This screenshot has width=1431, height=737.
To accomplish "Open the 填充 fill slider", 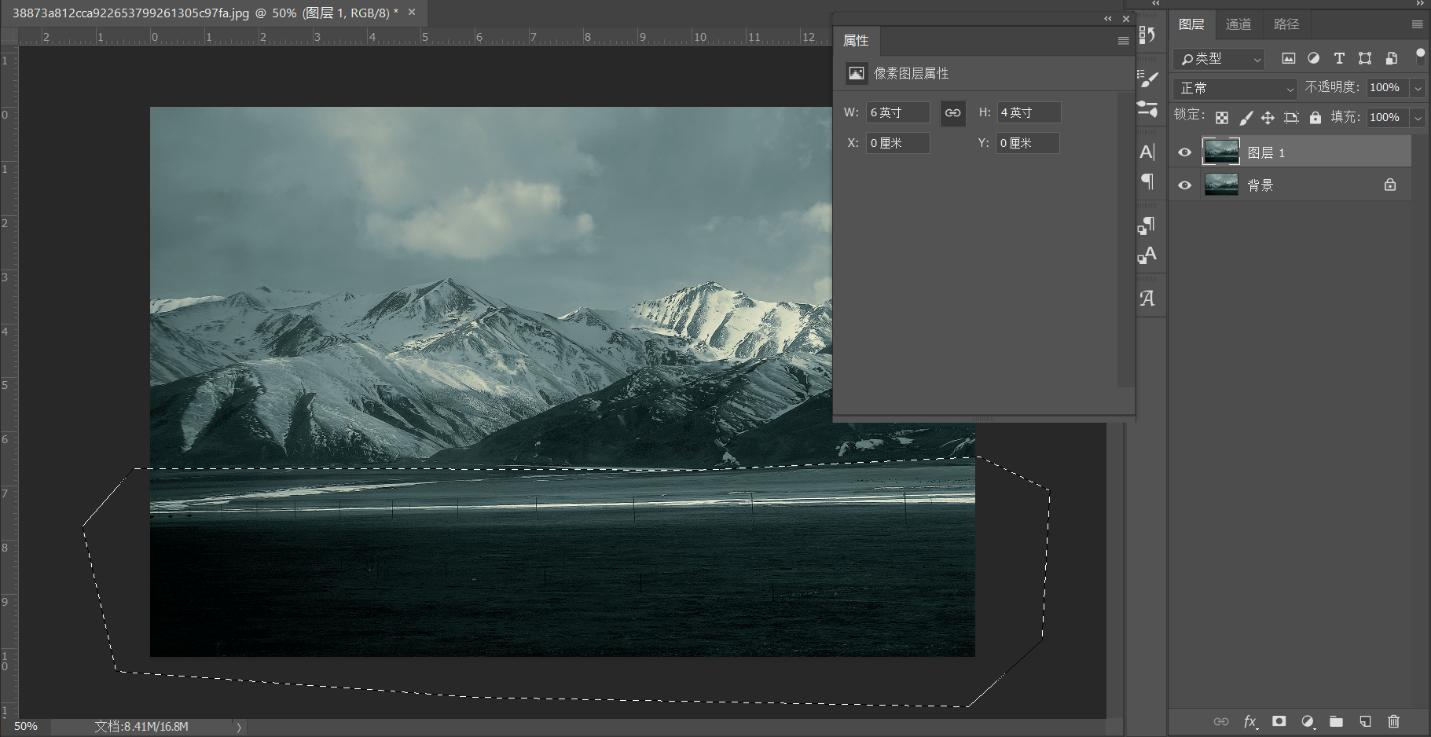I will [x=1417, y=117].
